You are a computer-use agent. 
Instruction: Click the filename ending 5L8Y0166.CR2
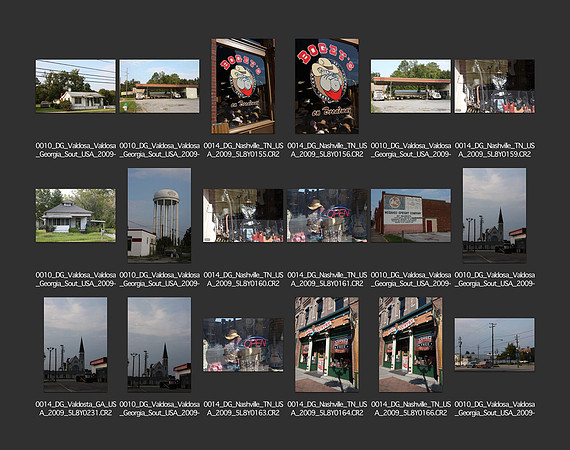[x=411, y=408]
